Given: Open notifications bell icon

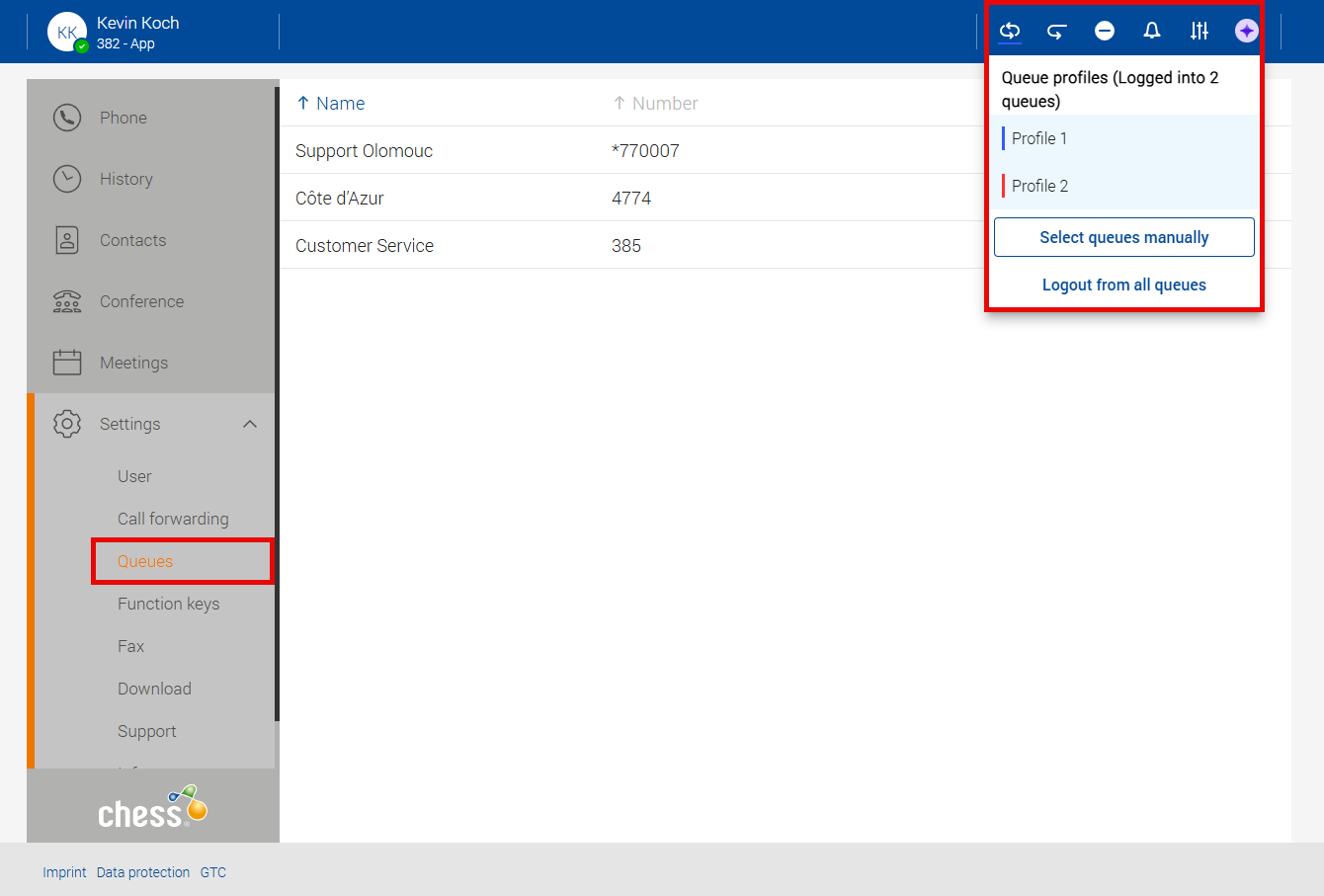Looking at the screenshot, I should click(1152, 31).
